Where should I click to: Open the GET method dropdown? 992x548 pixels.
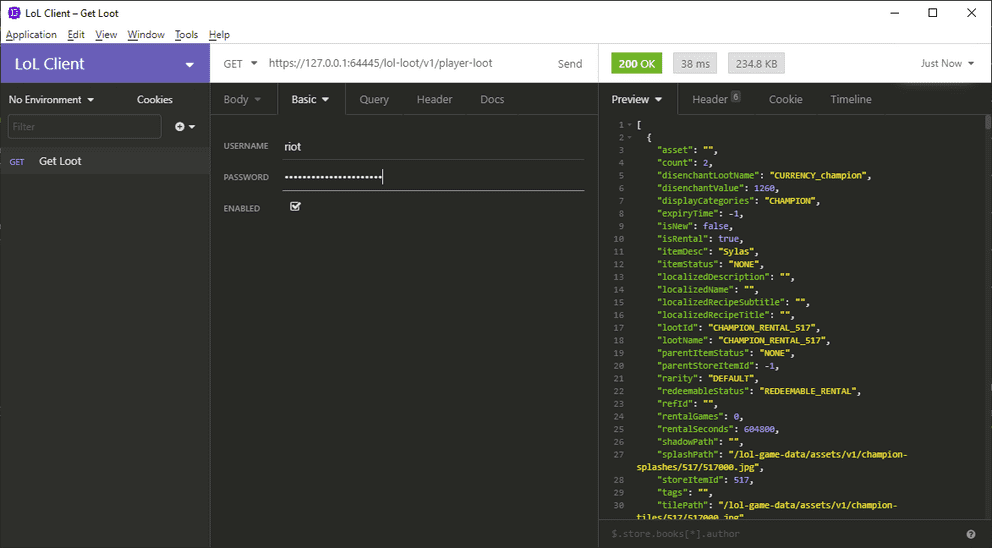pyautogui.click(x=240, y=63)
